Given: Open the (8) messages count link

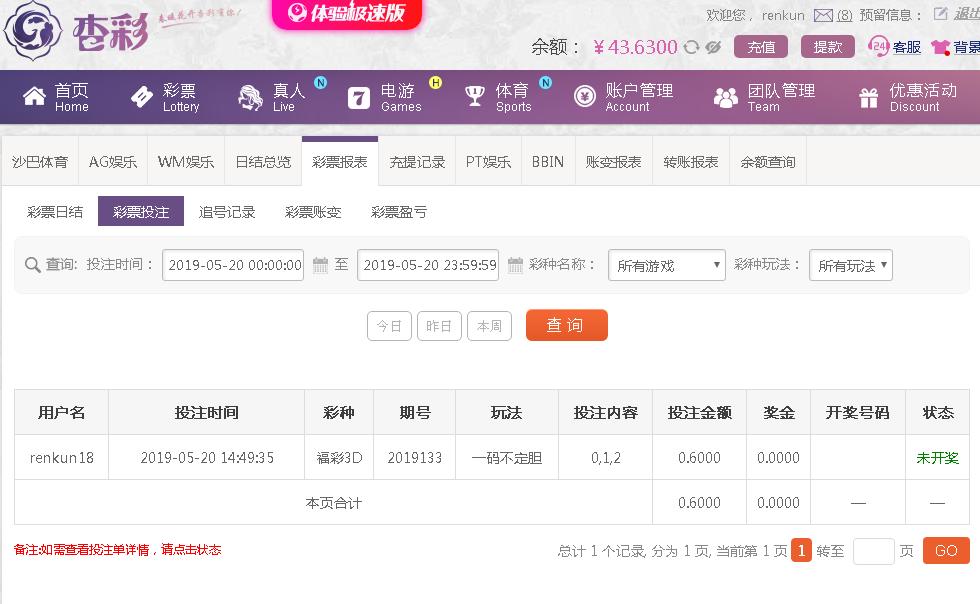Looking at the screenshot, I should [x=844, y=15].
